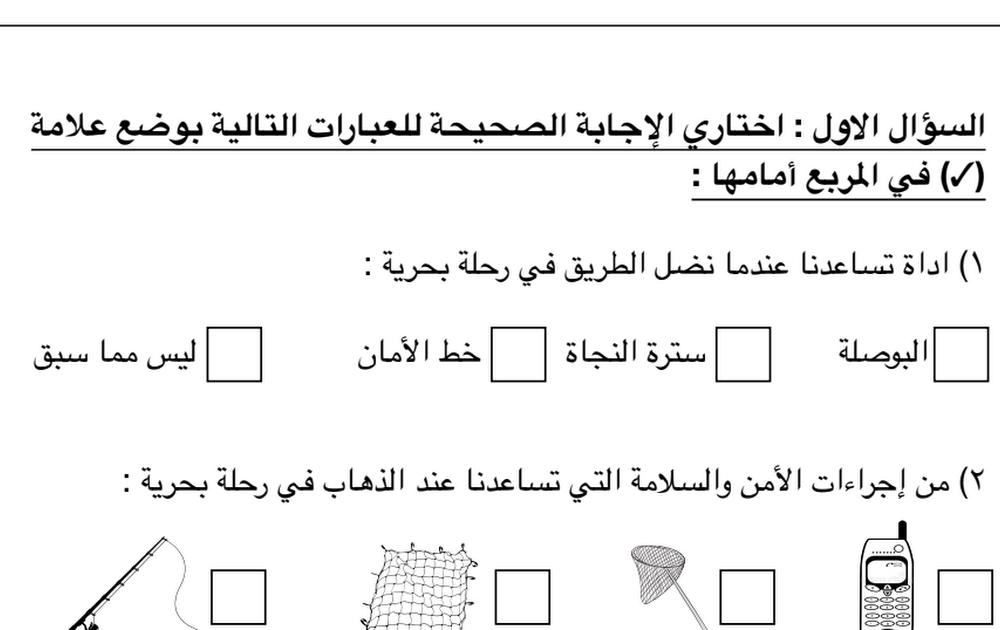This screenshot has width=1000, height=630.
Task: Click question two text about الأمن والسلامة
Action: tap(554, 483)
